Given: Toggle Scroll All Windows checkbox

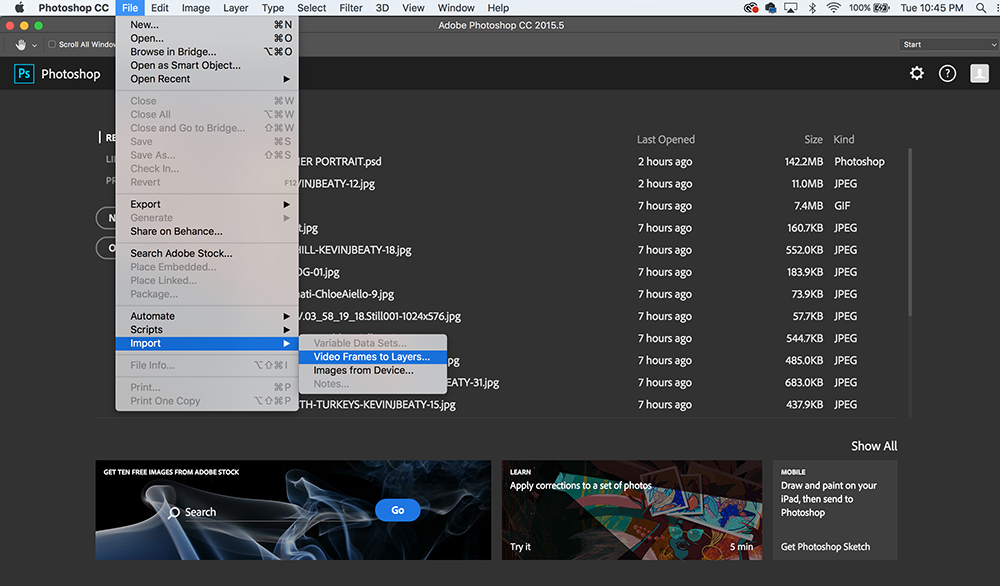Looking at the screenshot, I should 52,45.
